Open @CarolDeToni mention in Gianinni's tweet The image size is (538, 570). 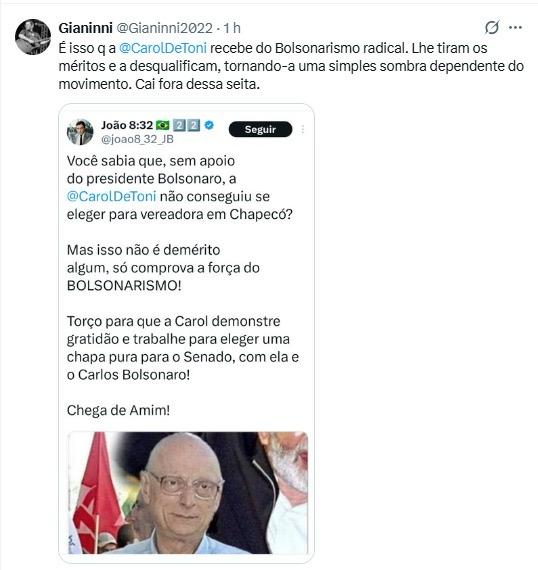click(163, 48)
